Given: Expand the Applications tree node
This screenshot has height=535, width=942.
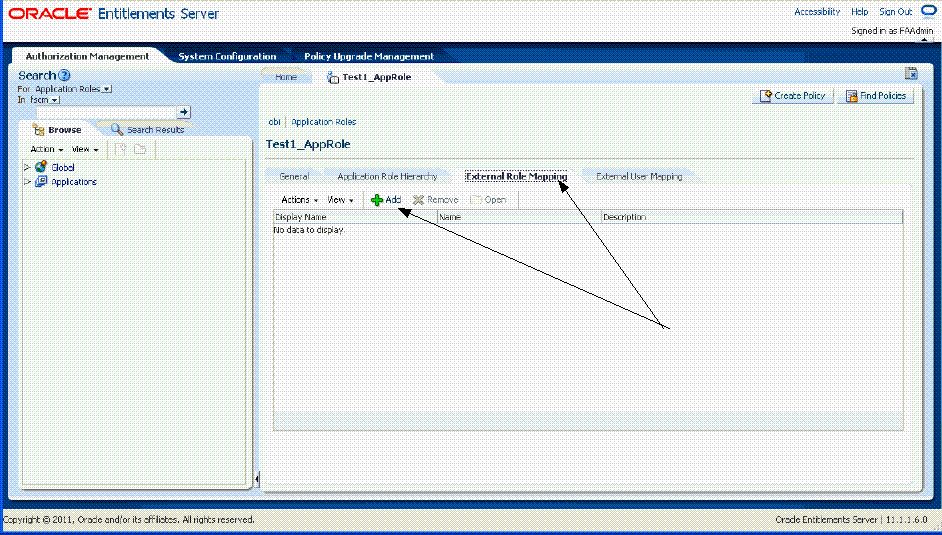Looking at the screenshot, I should pyautogui.click(x=26, y=181).
